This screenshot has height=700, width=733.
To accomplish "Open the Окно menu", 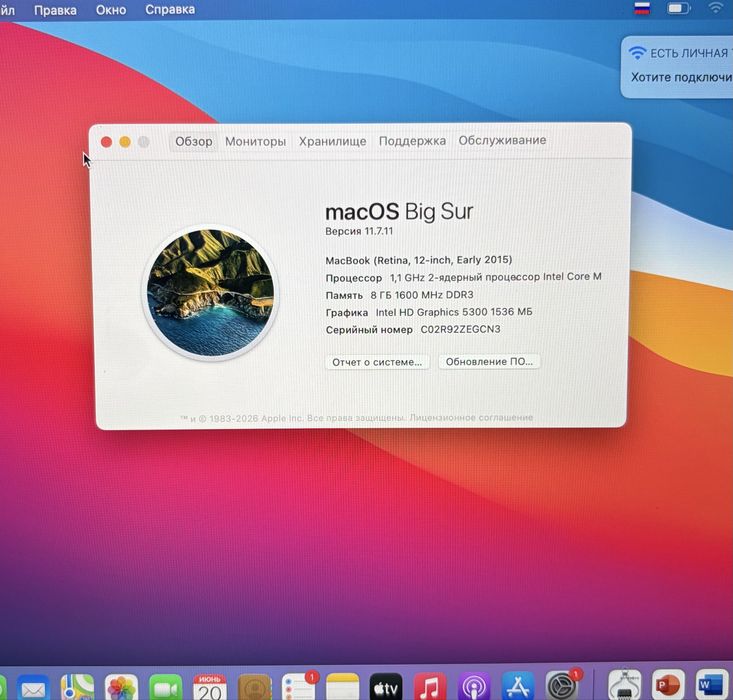I will coord(111,10).
